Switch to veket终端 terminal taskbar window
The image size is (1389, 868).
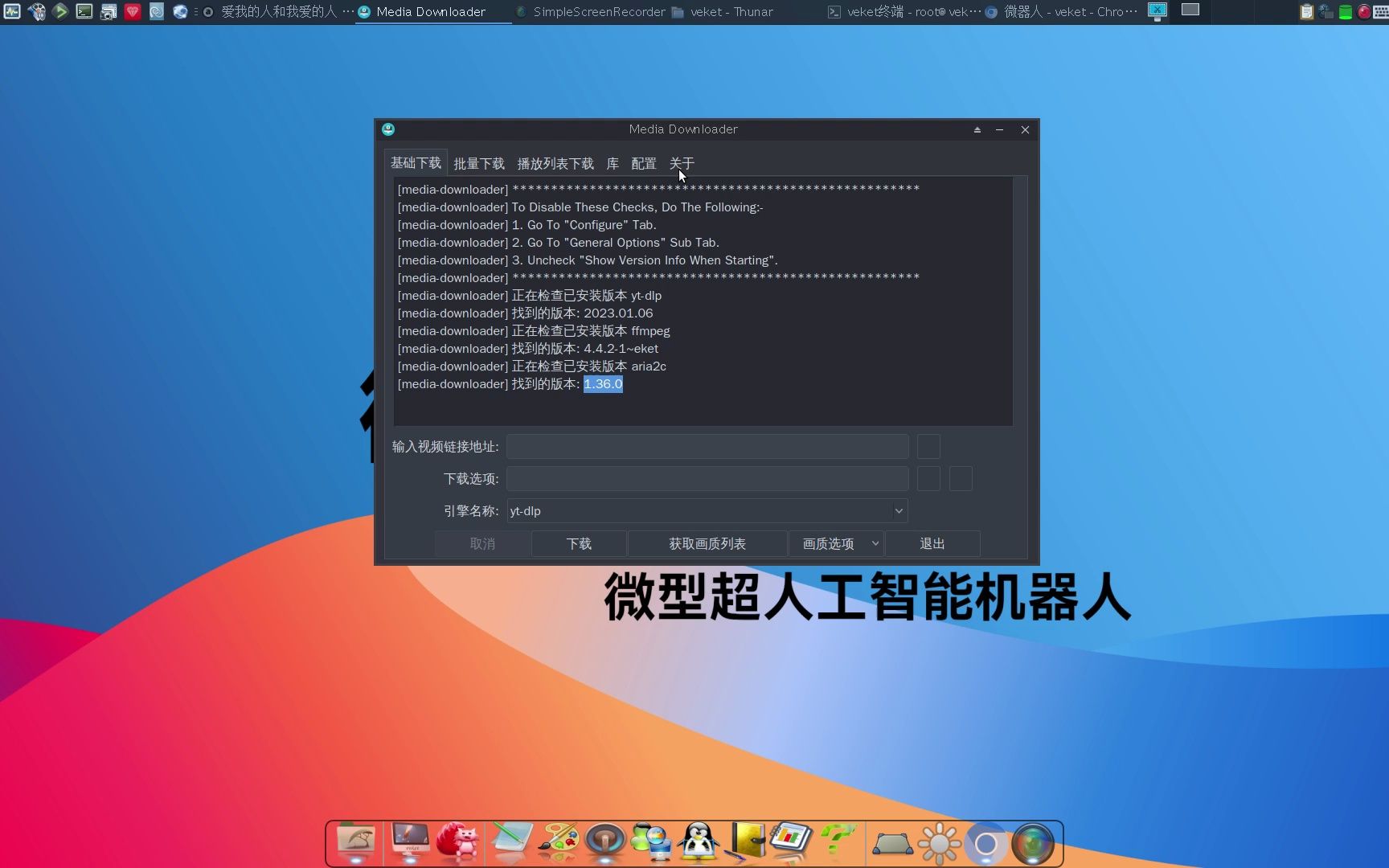[904, 11]
